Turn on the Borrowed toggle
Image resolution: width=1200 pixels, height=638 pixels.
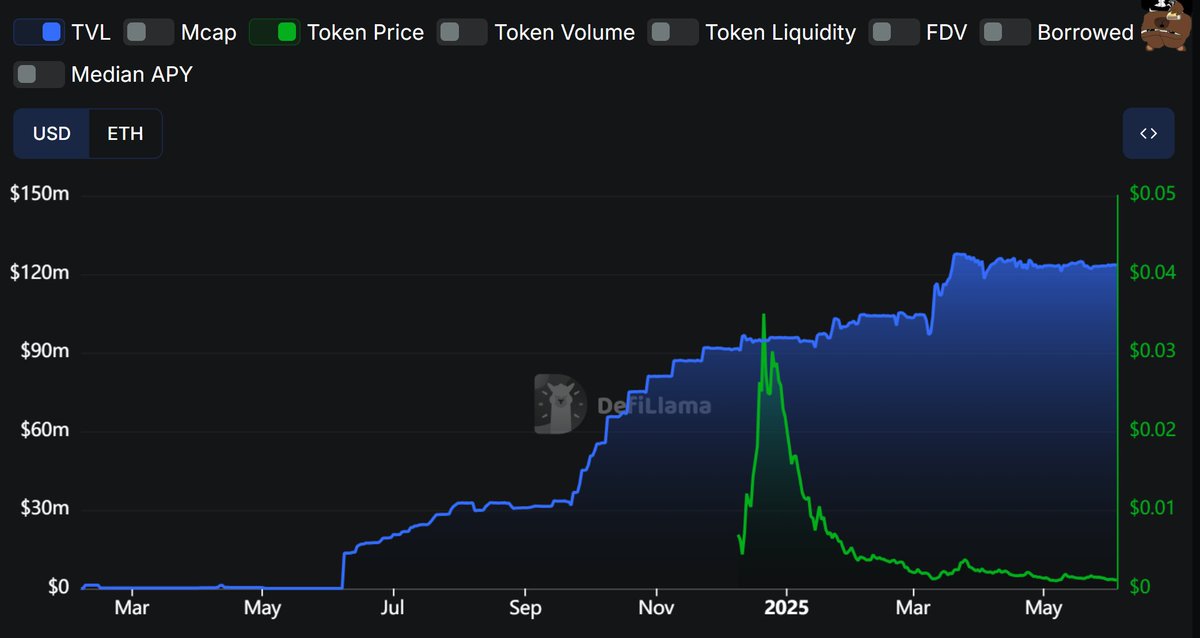pyautogui.click(x=1006, y=32)
